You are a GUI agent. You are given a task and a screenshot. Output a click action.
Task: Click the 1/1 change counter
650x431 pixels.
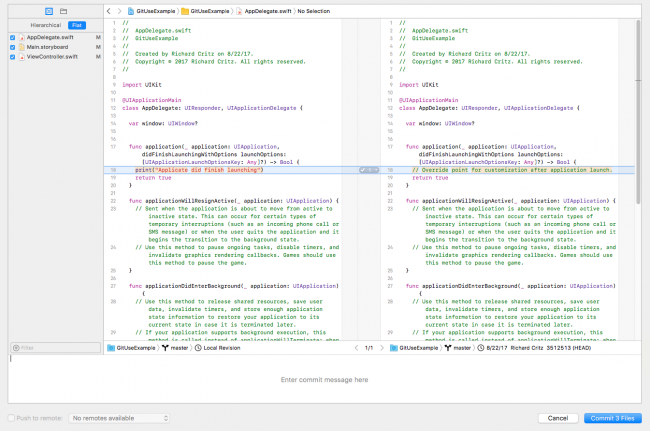369,348
